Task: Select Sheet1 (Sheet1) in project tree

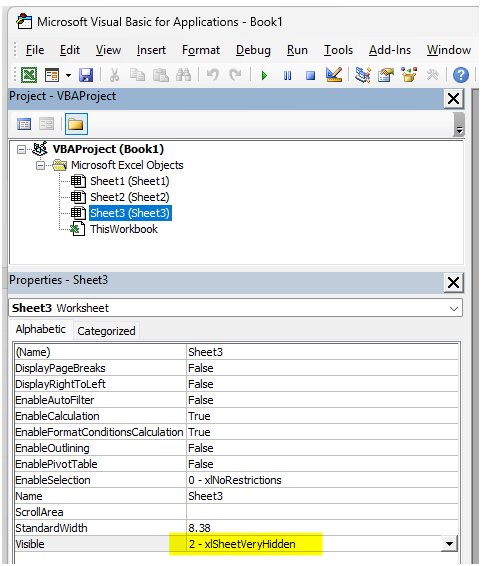Action: tap(130, 181)
